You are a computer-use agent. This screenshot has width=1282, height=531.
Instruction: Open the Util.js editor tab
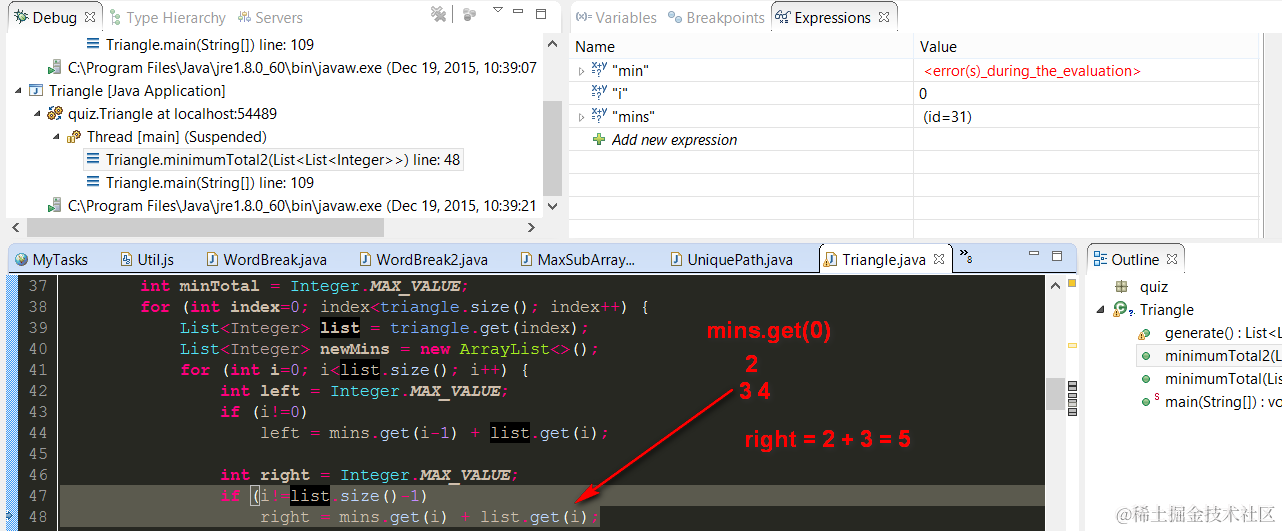click(x=147, y=260)
